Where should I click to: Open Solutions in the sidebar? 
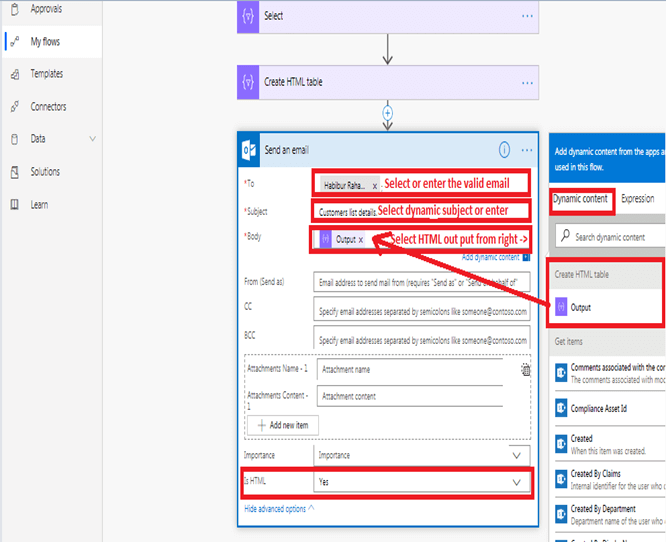tap(45, 172)
